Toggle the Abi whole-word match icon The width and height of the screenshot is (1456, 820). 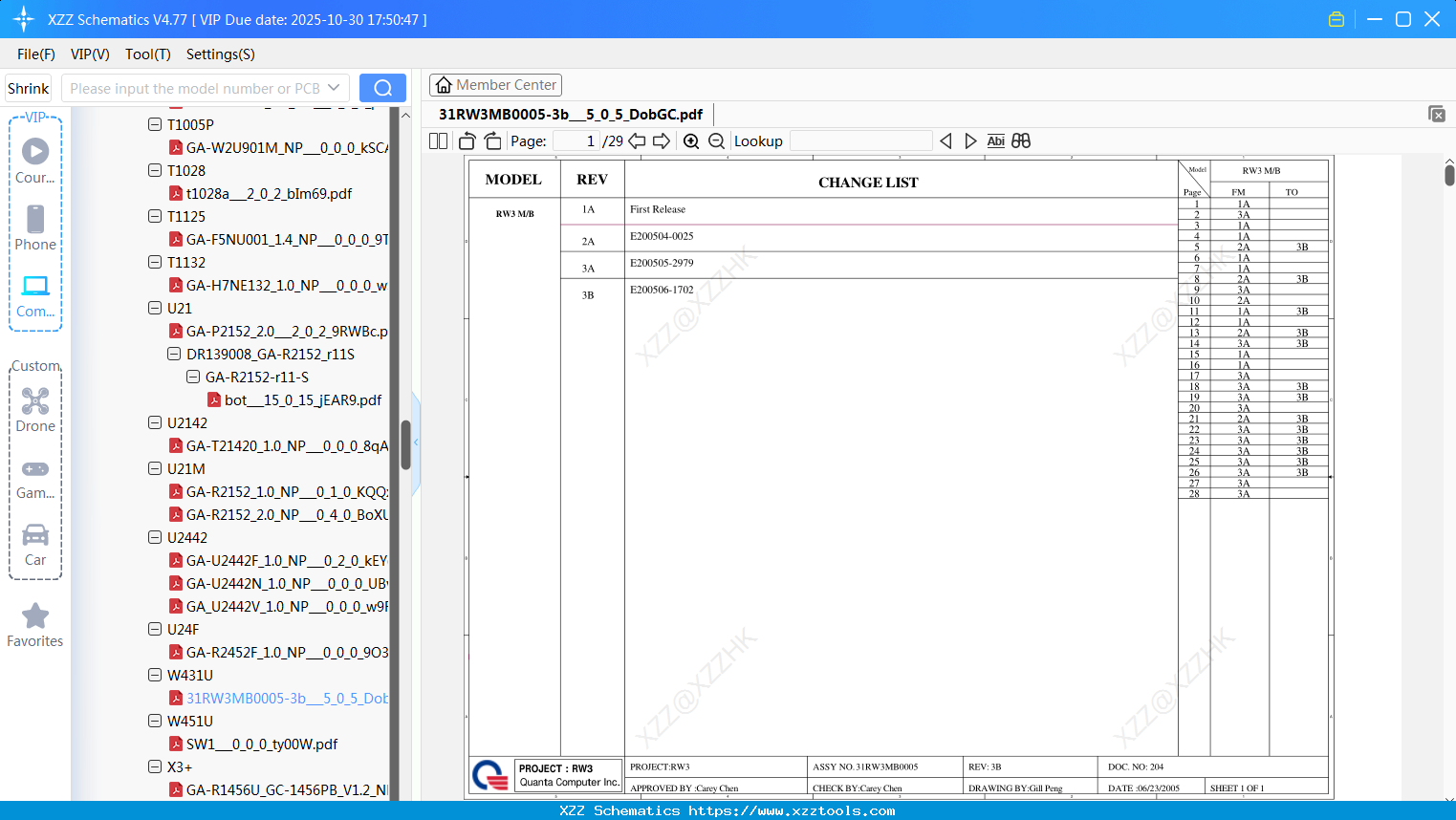point(995,141)
